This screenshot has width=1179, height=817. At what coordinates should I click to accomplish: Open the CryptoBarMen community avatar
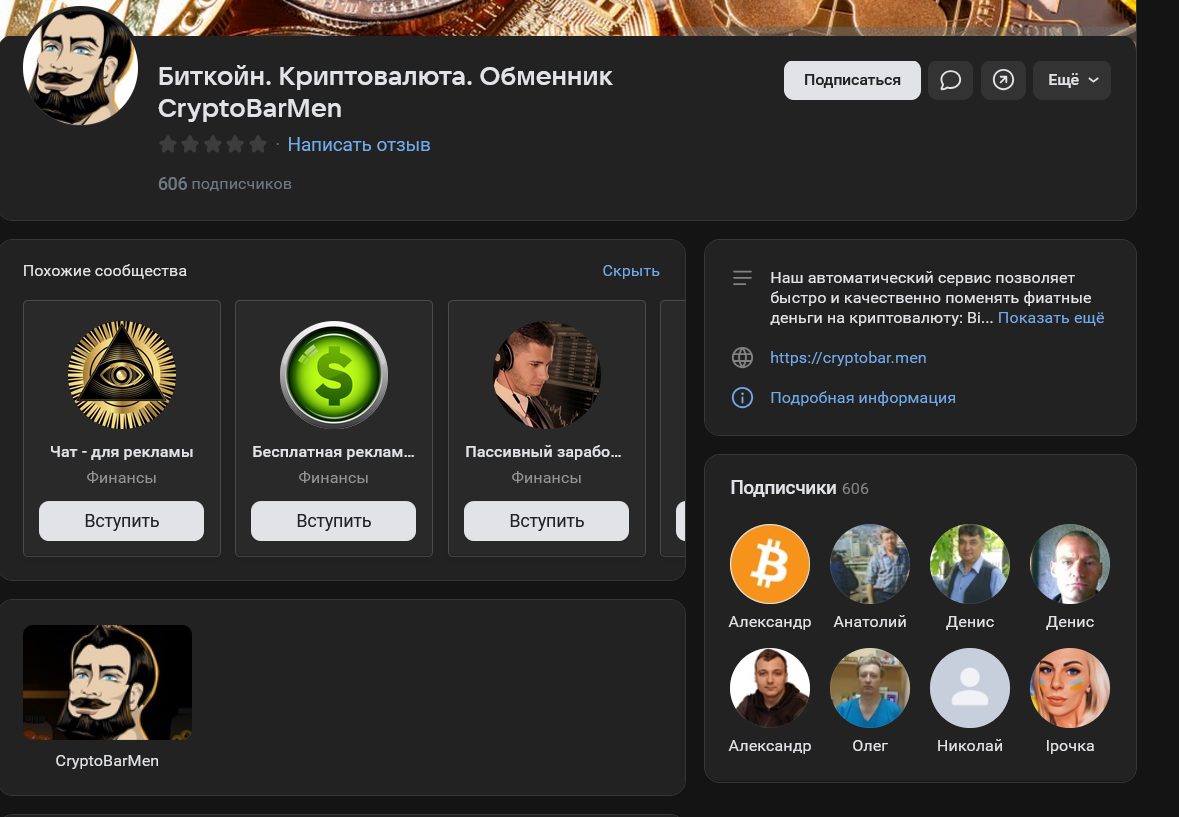[80, 66]
